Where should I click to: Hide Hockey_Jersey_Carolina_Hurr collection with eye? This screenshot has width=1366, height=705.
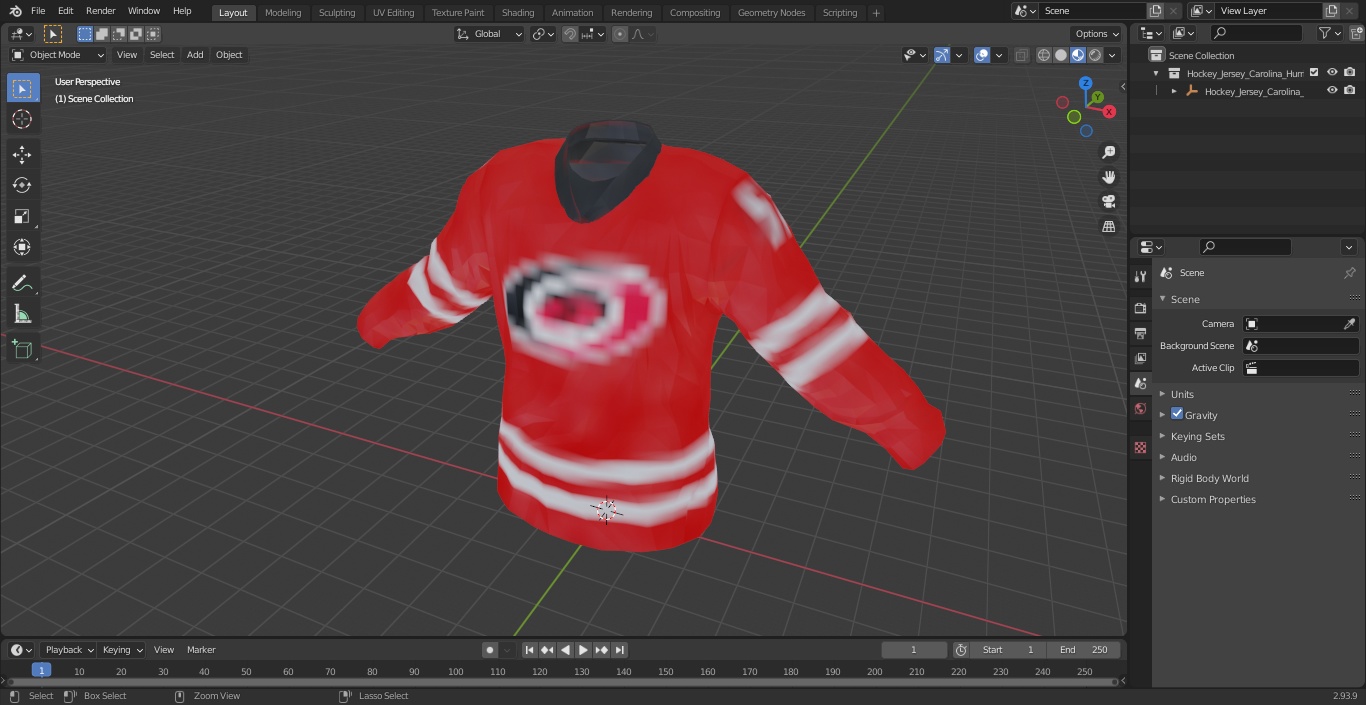pyautogui.click(x=1332, y=72)
